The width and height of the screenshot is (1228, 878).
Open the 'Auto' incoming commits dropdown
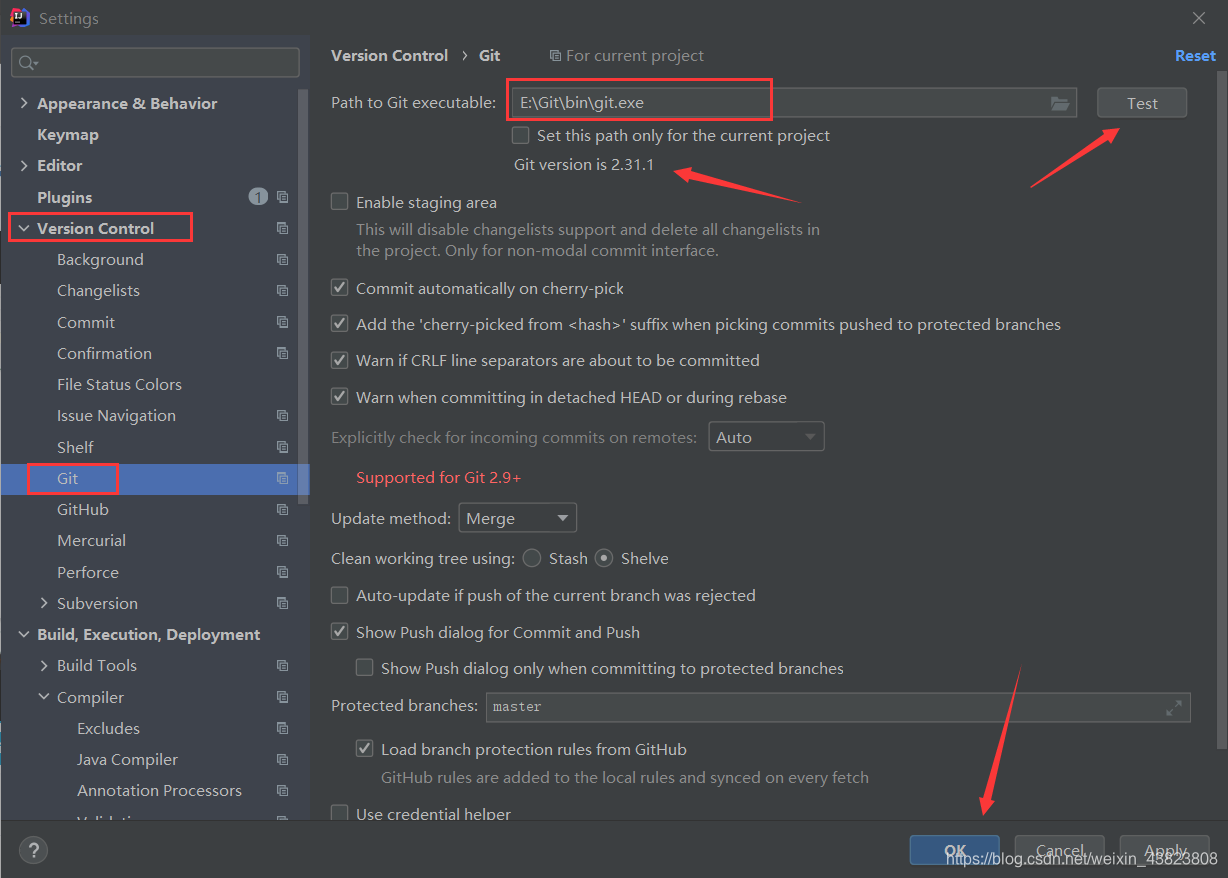click(766, 437)
